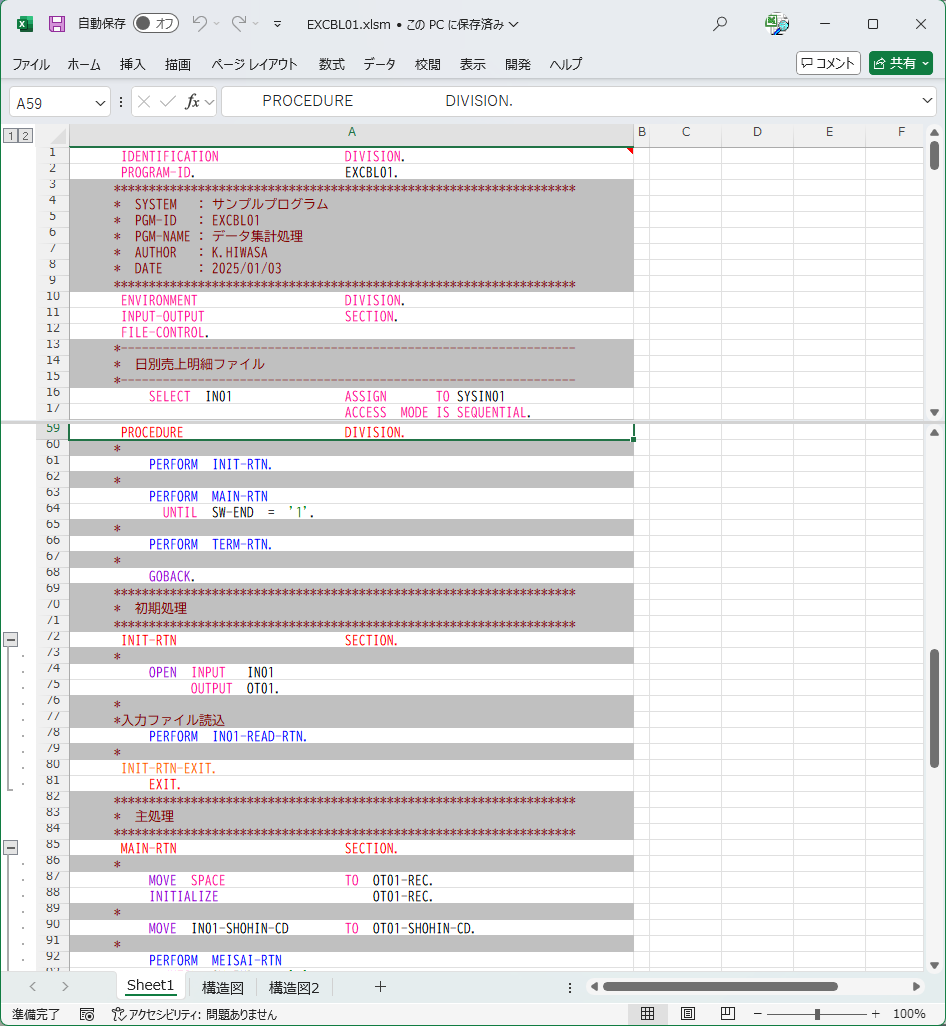
Task: Collapse the INIT-RTN outline group
Action: coord(11,639)
